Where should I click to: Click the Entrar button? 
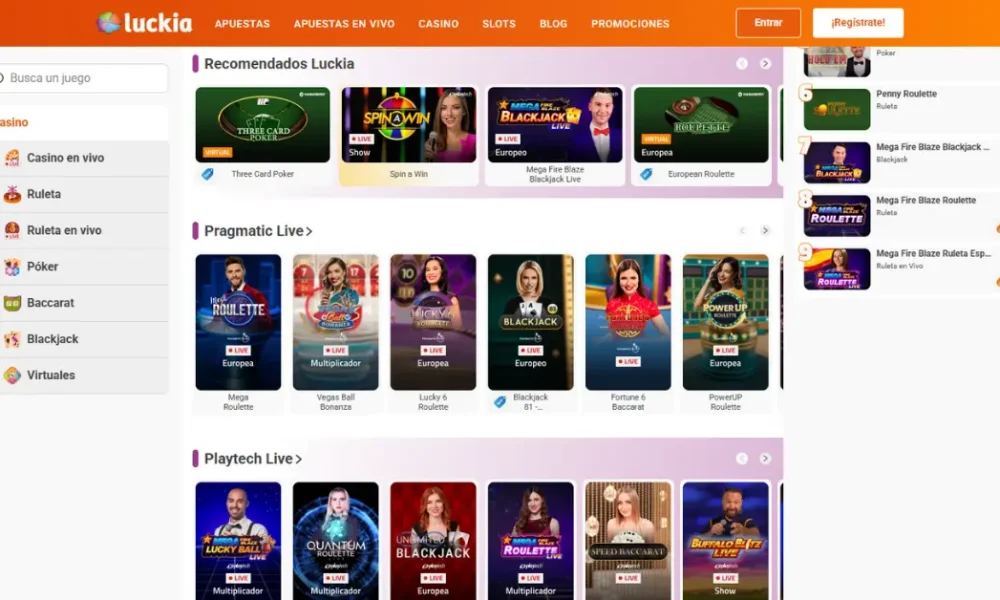click(x=768, y=23)
